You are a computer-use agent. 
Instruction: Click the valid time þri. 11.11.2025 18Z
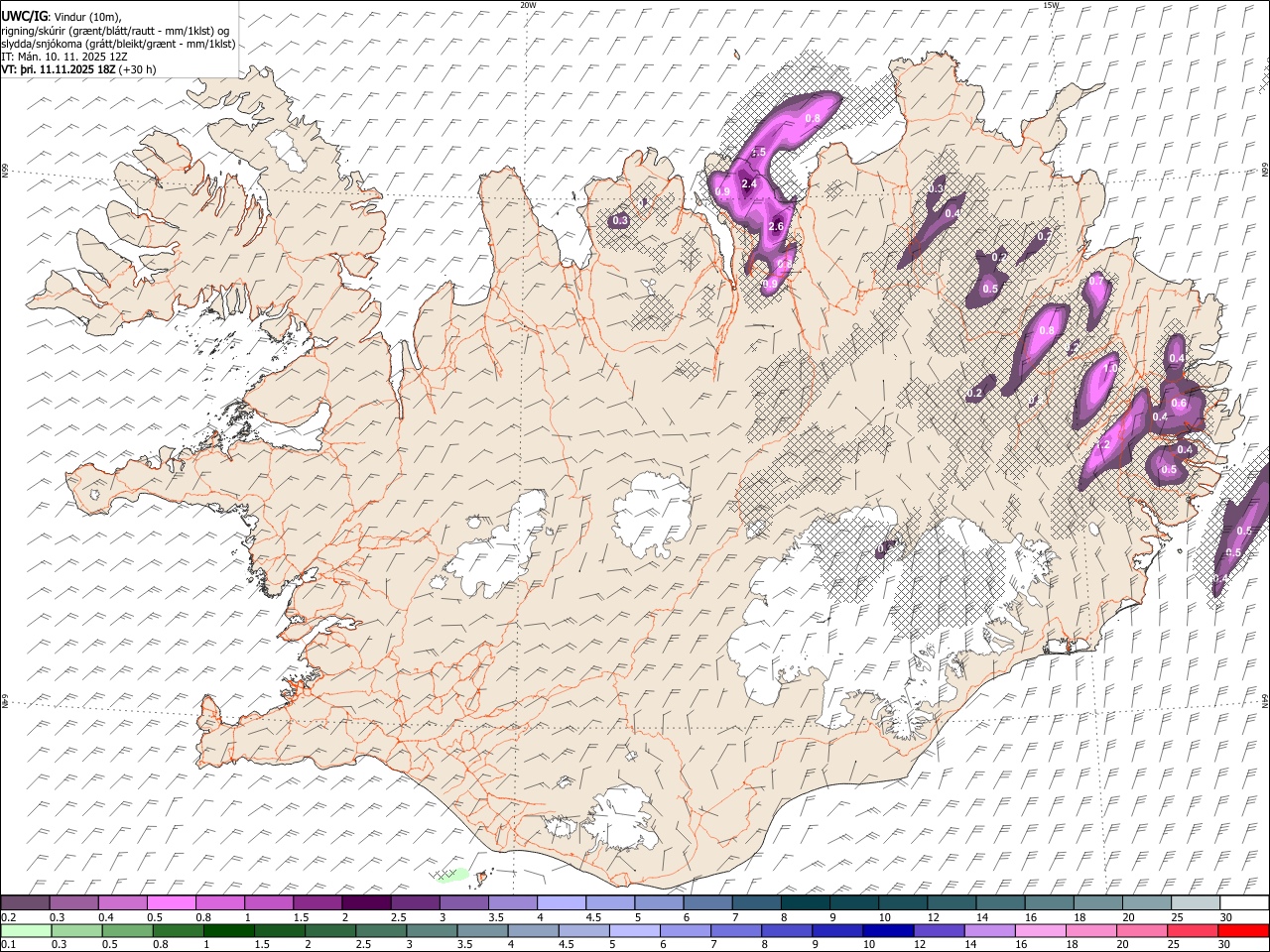(x=67, y=69)
